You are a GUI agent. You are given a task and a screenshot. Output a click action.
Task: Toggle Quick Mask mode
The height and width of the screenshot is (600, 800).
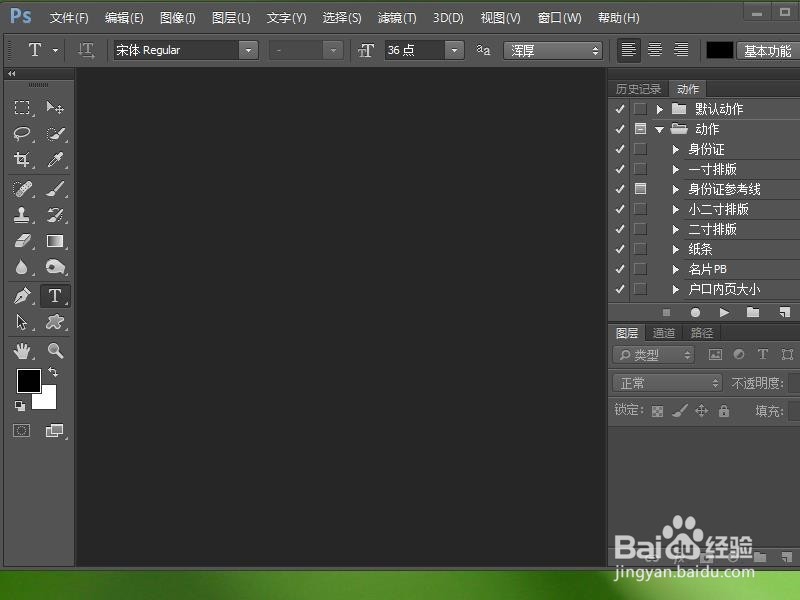click(x=21, y=431)
